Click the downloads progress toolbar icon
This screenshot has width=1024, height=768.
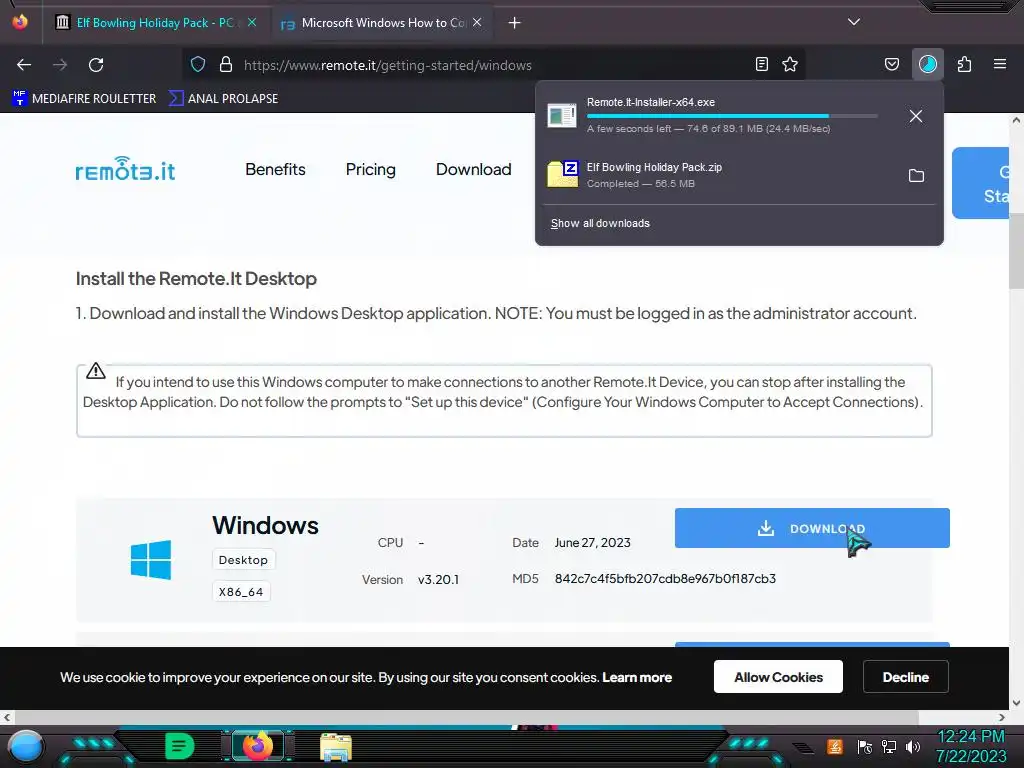(927, 64)
